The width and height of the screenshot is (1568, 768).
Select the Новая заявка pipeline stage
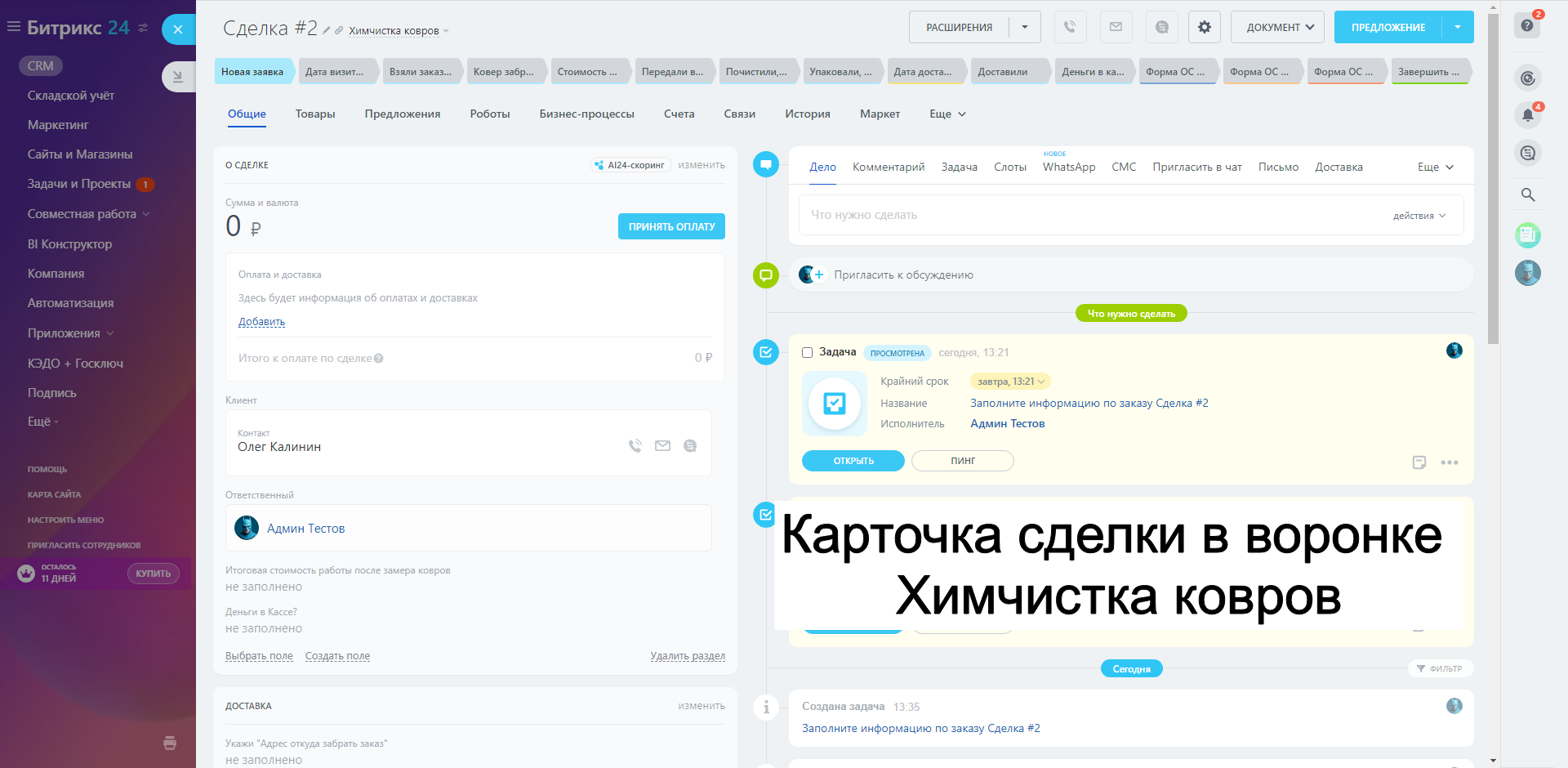click(x=253, y=72)
